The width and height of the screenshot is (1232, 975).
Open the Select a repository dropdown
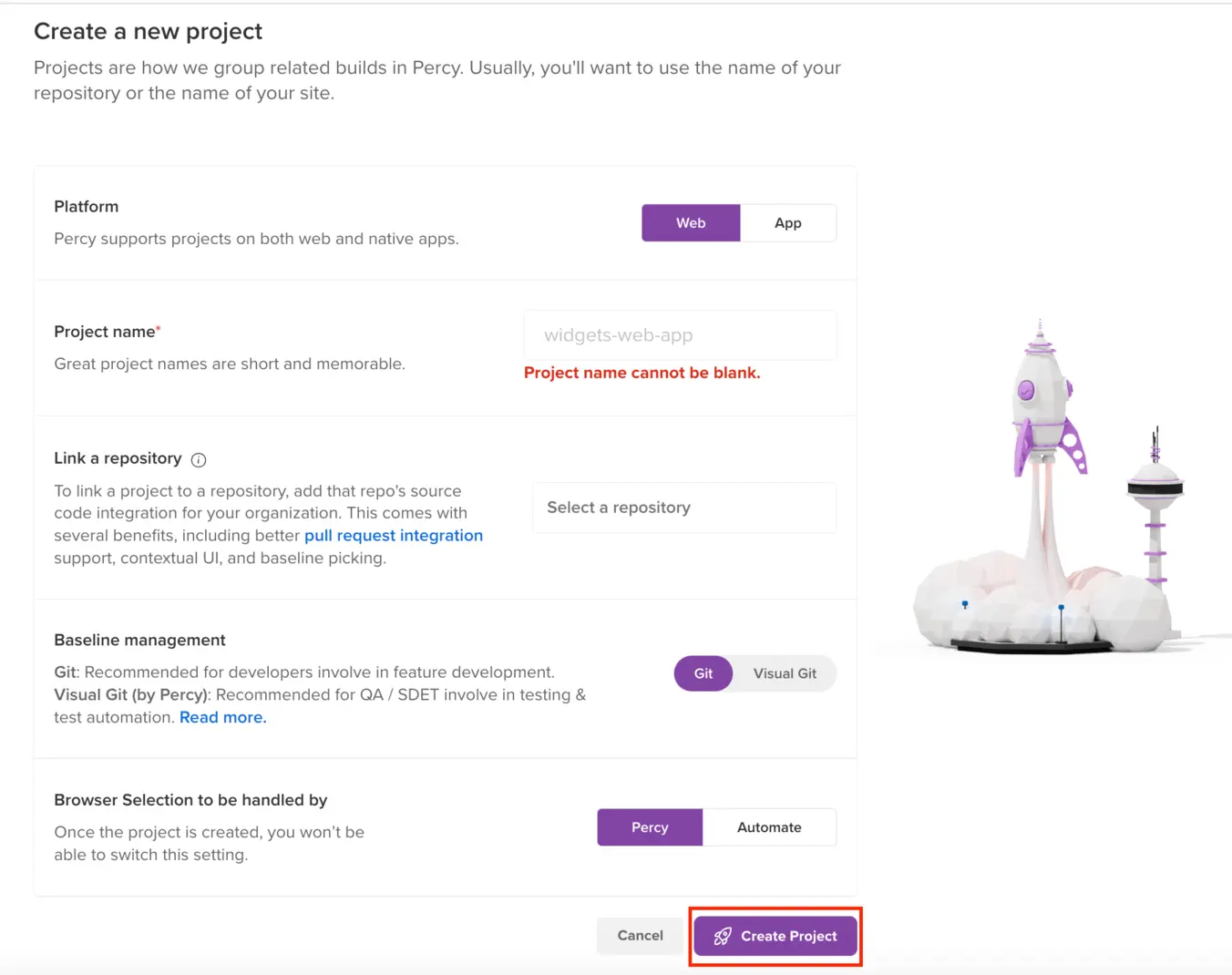[x=684, y=508]
